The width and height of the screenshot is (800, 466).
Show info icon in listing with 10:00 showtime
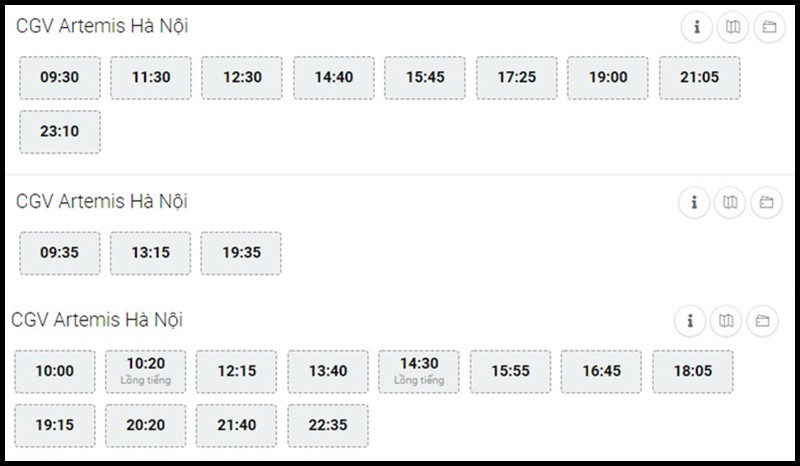click(690, 321)
